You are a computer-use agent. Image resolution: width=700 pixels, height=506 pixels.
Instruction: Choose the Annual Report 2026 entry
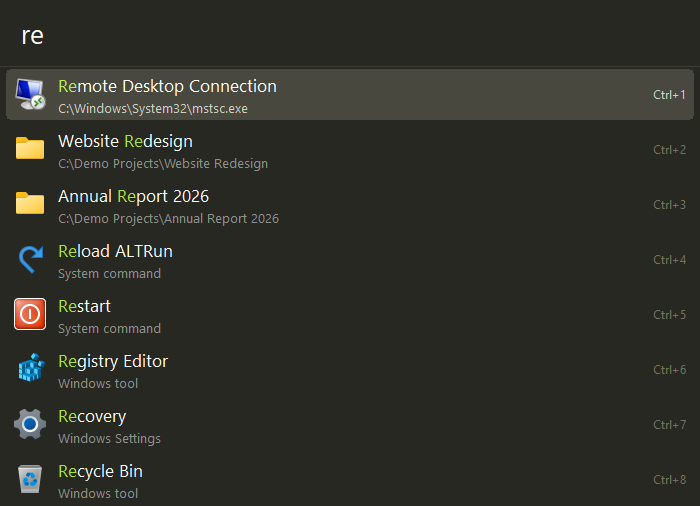tap(350, 205)
